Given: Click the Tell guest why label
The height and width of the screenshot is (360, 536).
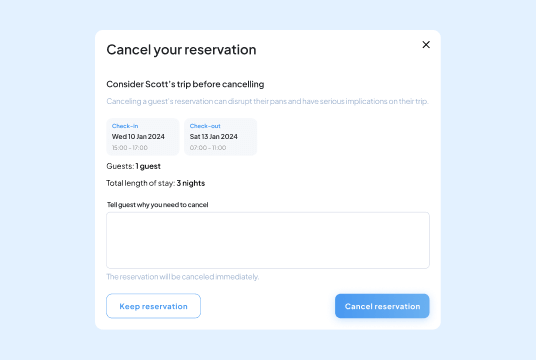Looking at the screenshot, I should [158, 205].
